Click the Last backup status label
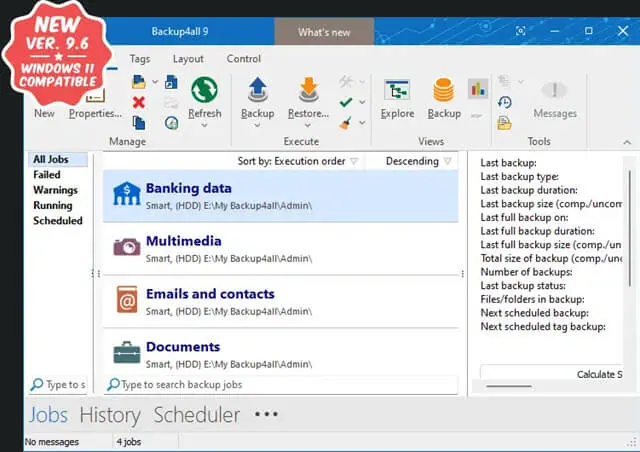The width and height of the screenshot is (640, 452). coord(523,285)
